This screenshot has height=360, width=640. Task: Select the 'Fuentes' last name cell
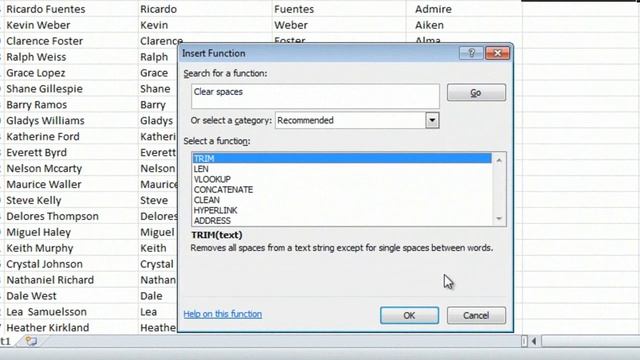339,9
